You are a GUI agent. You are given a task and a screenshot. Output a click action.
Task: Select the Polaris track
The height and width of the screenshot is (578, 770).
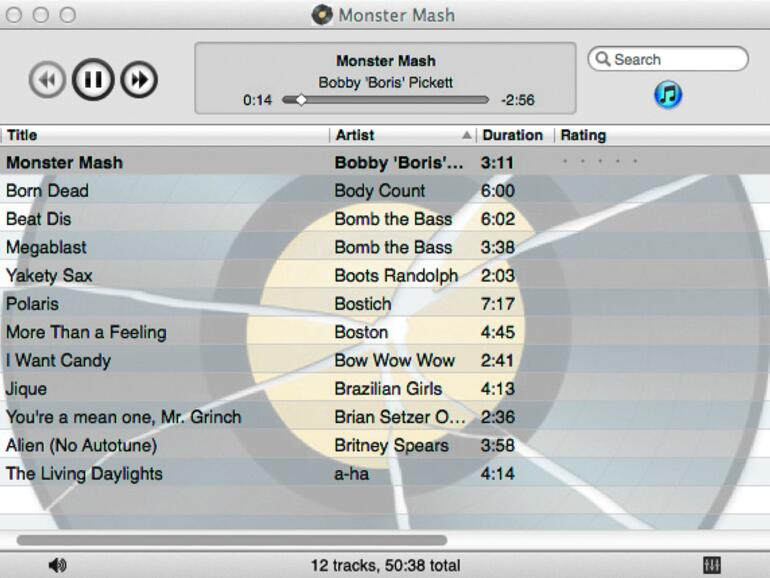coord(385,304)
